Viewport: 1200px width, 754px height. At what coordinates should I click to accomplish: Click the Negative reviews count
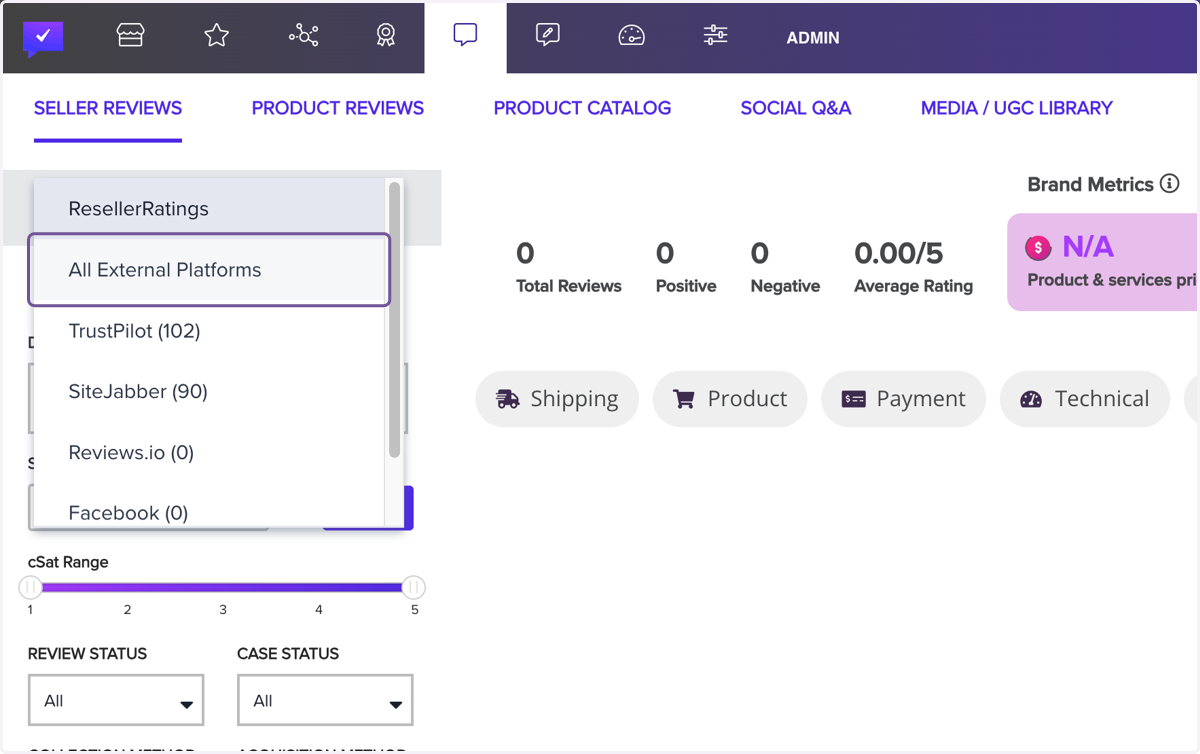(760, 254)
